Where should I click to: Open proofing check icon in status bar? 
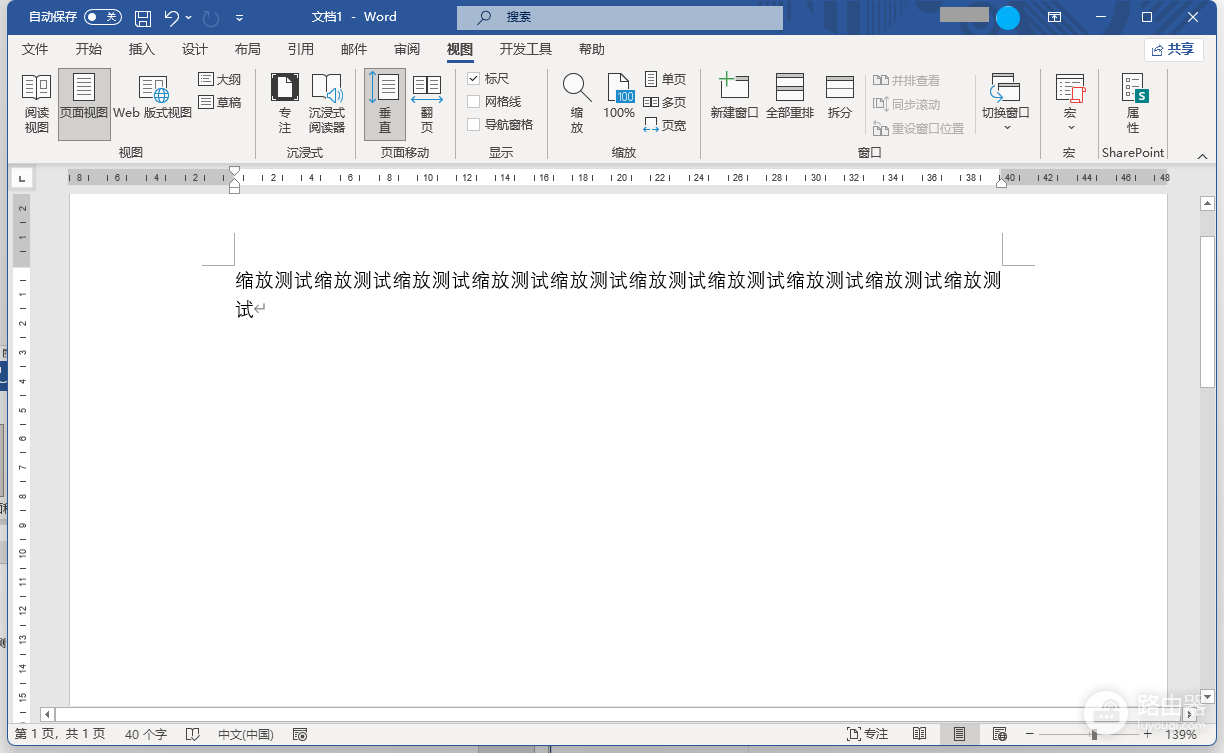[193, 734]
